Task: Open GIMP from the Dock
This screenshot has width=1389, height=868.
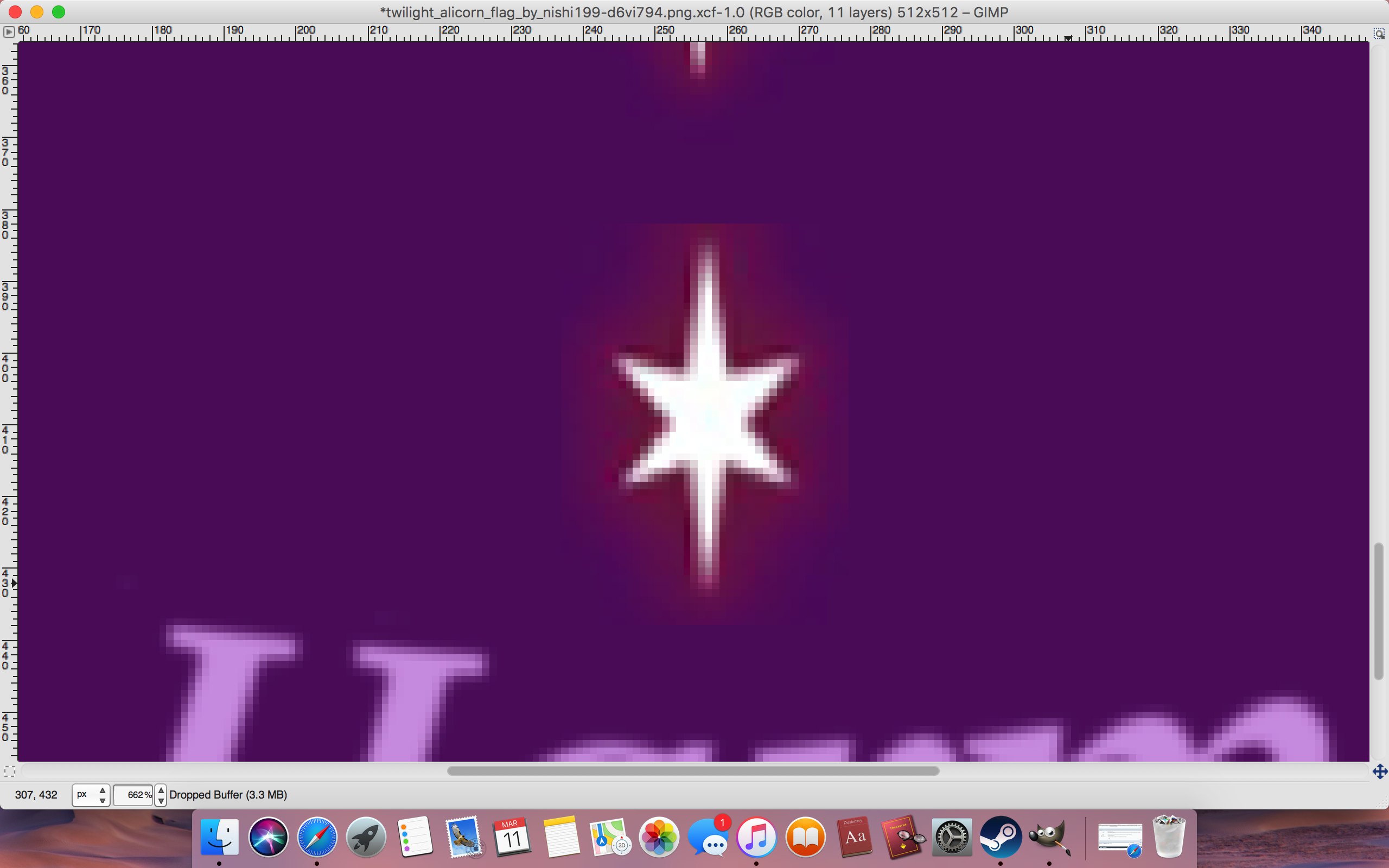Action: 1049,837
